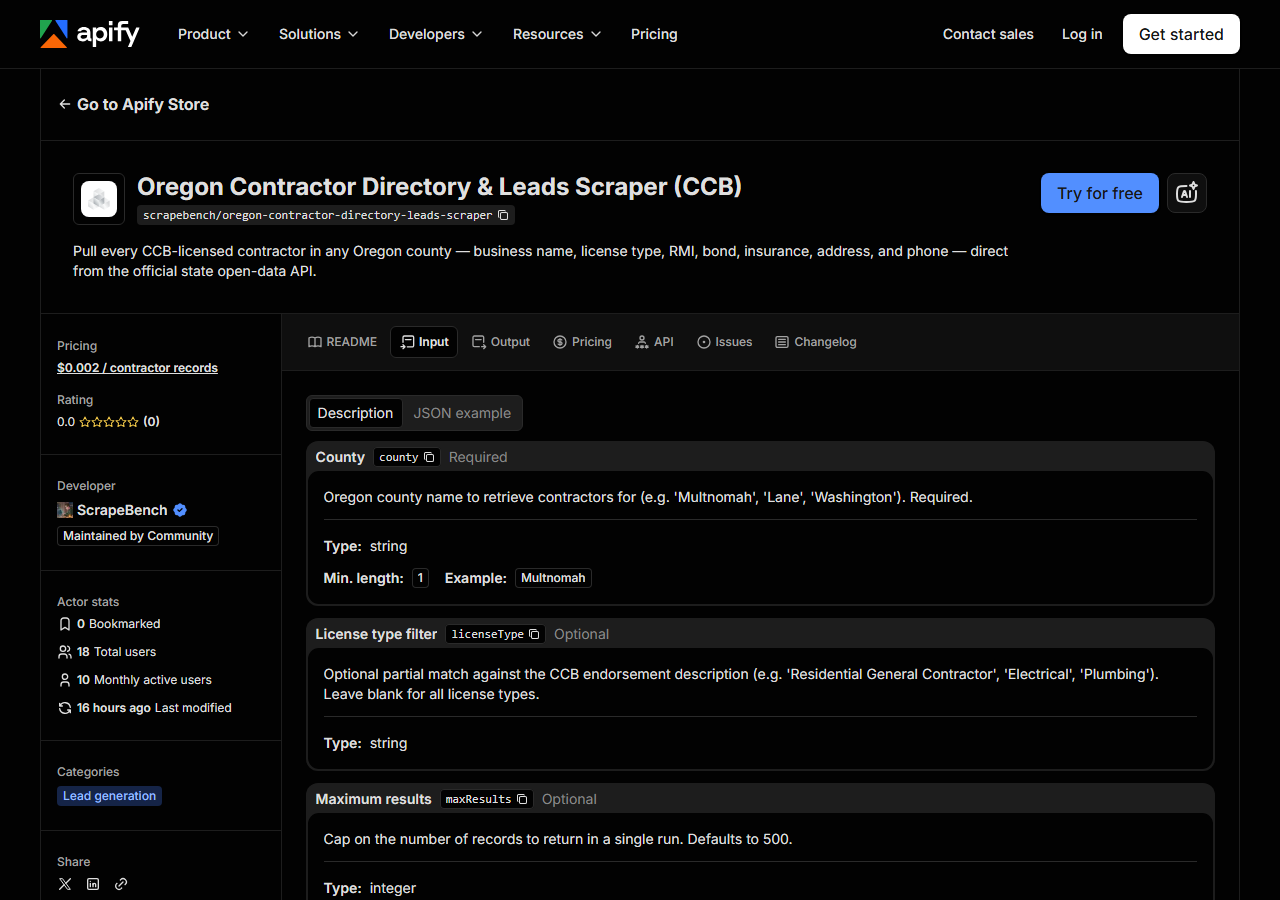Switch to the Output tab
Viewport: 1280px width, 900px height.
pyautogui.click(x=501, y=342)
